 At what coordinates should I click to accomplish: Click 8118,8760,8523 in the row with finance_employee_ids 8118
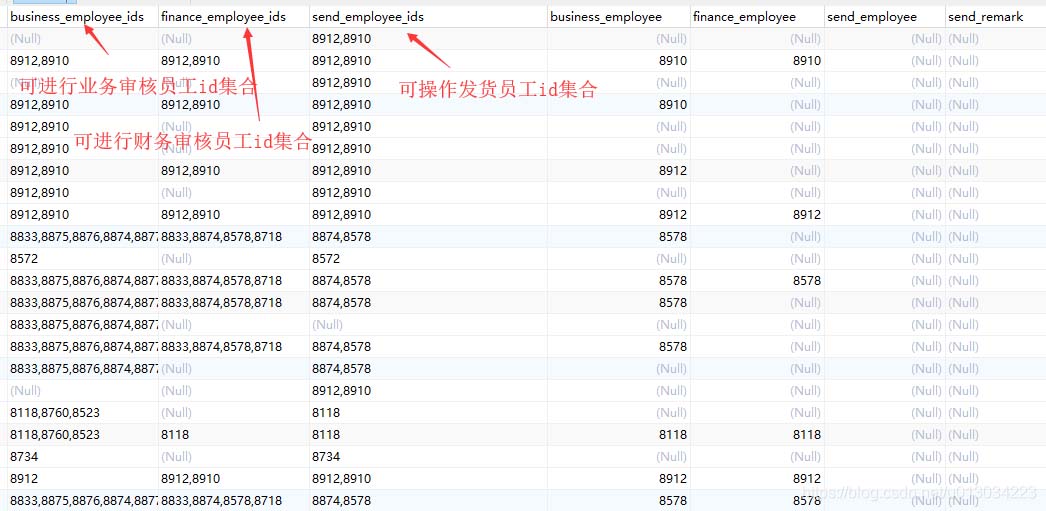(x=83, y=435)
